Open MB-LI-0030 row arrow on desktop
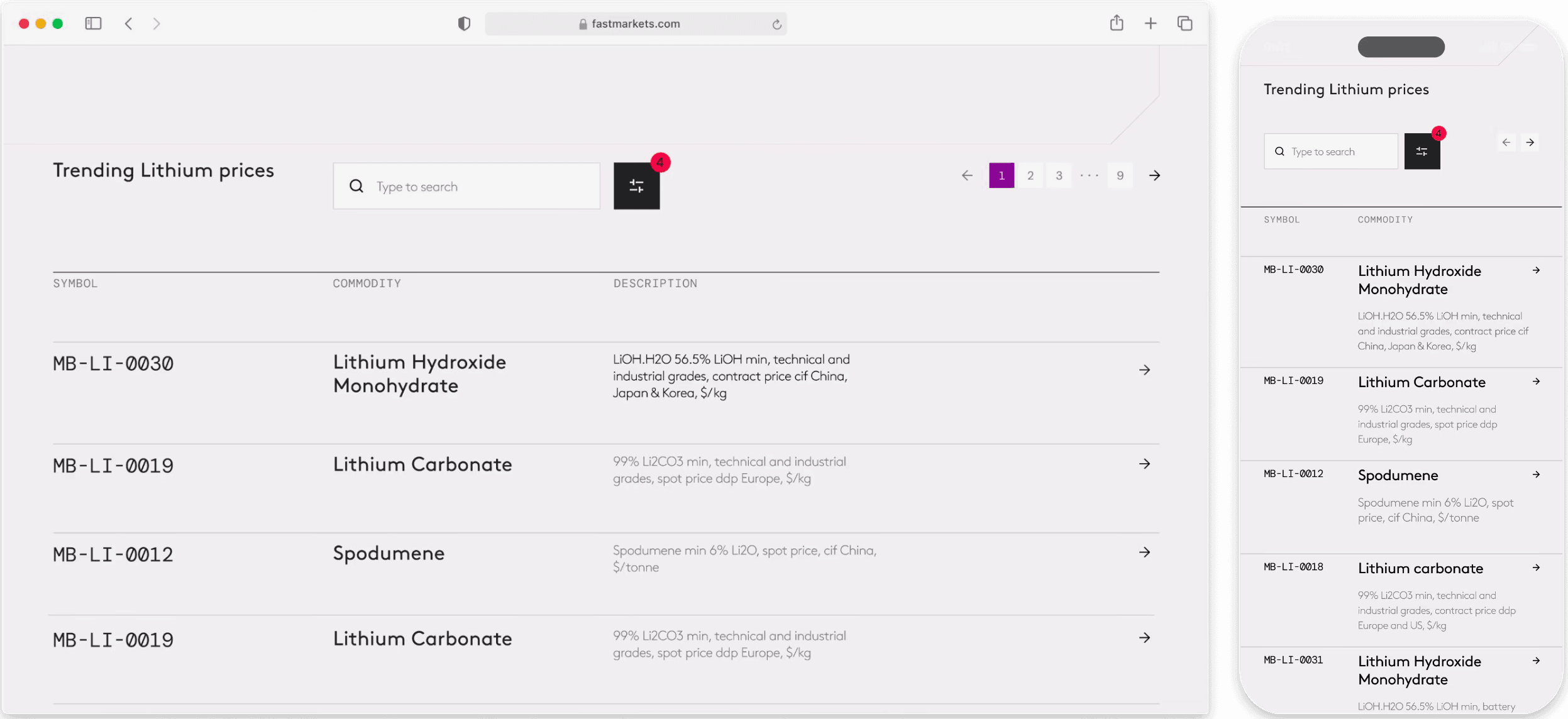The width and height of the screenshot is (1568, 719). (x=1144, y=370)
